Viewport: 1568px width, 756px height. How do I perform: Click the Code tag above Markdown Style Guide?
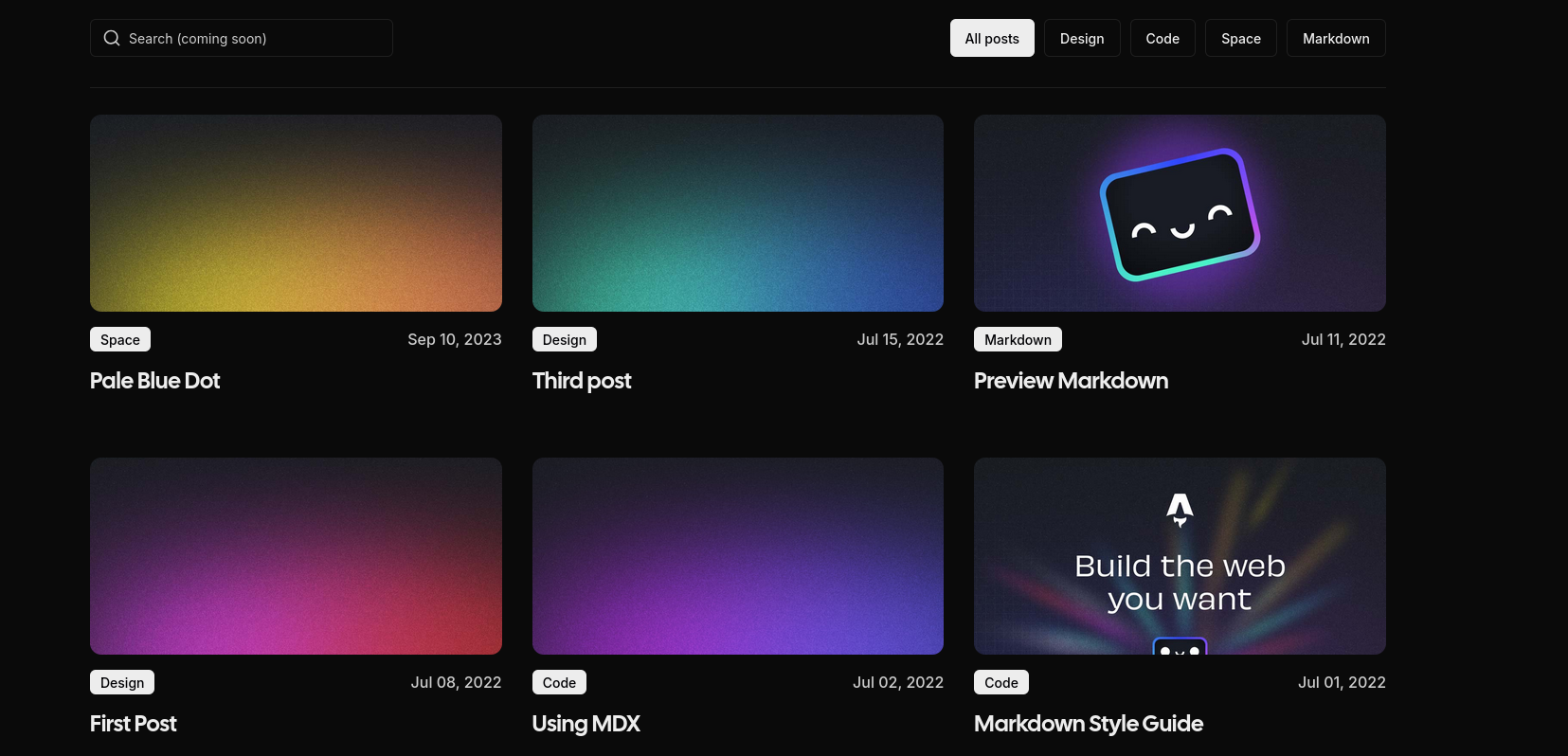tap(1001, 682)
